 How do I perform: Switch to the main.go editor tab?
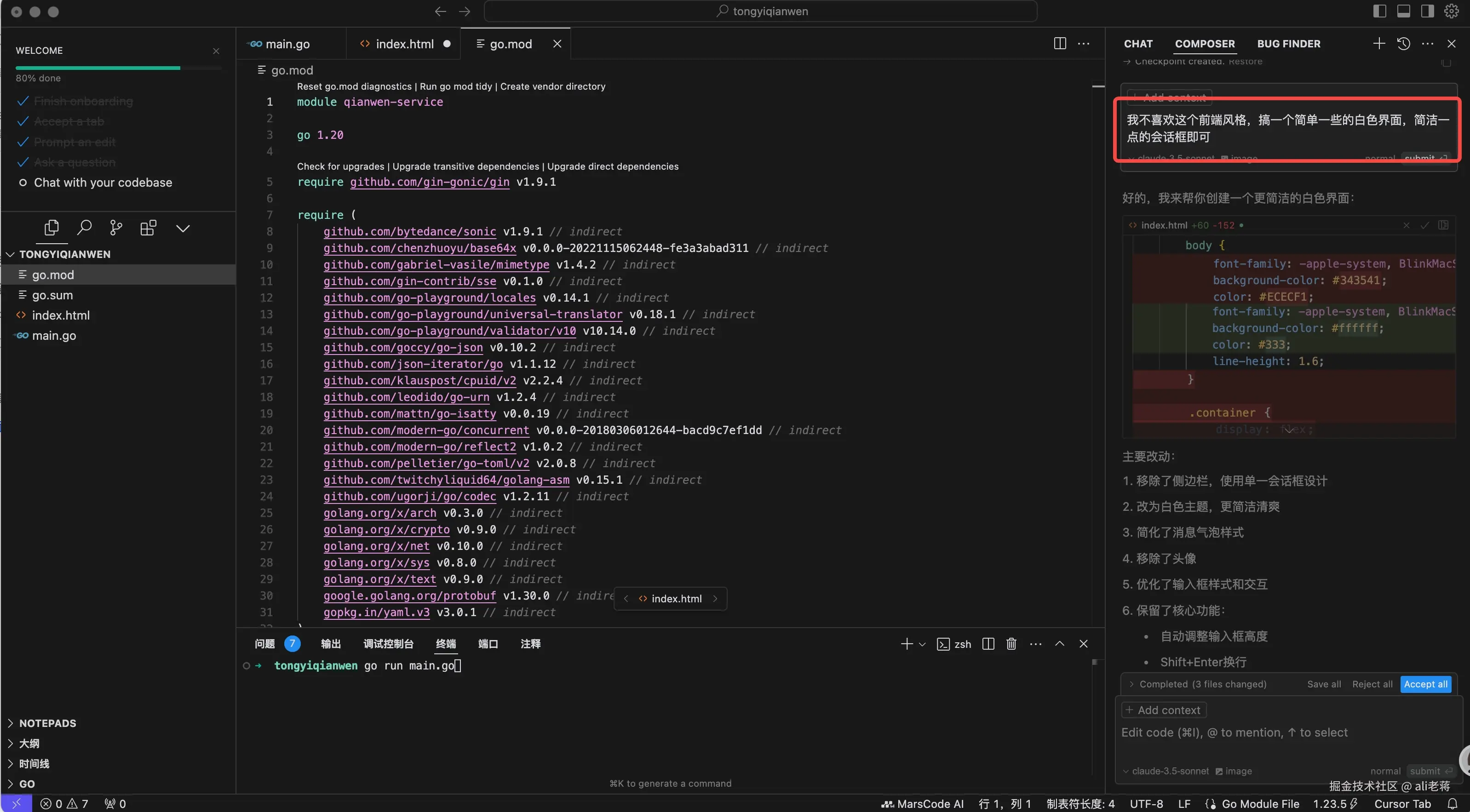click(x=287, y=44)
